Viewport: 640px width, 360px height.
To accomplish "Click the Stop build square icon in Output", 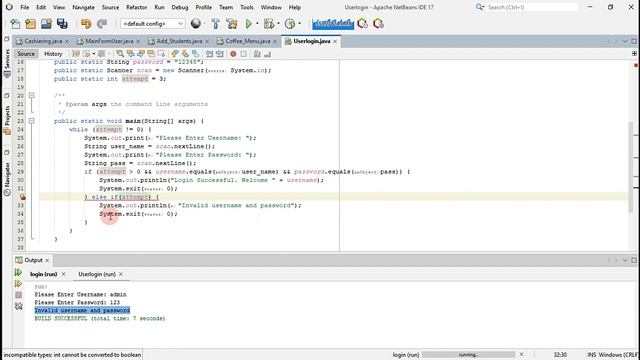I will 18,295.
